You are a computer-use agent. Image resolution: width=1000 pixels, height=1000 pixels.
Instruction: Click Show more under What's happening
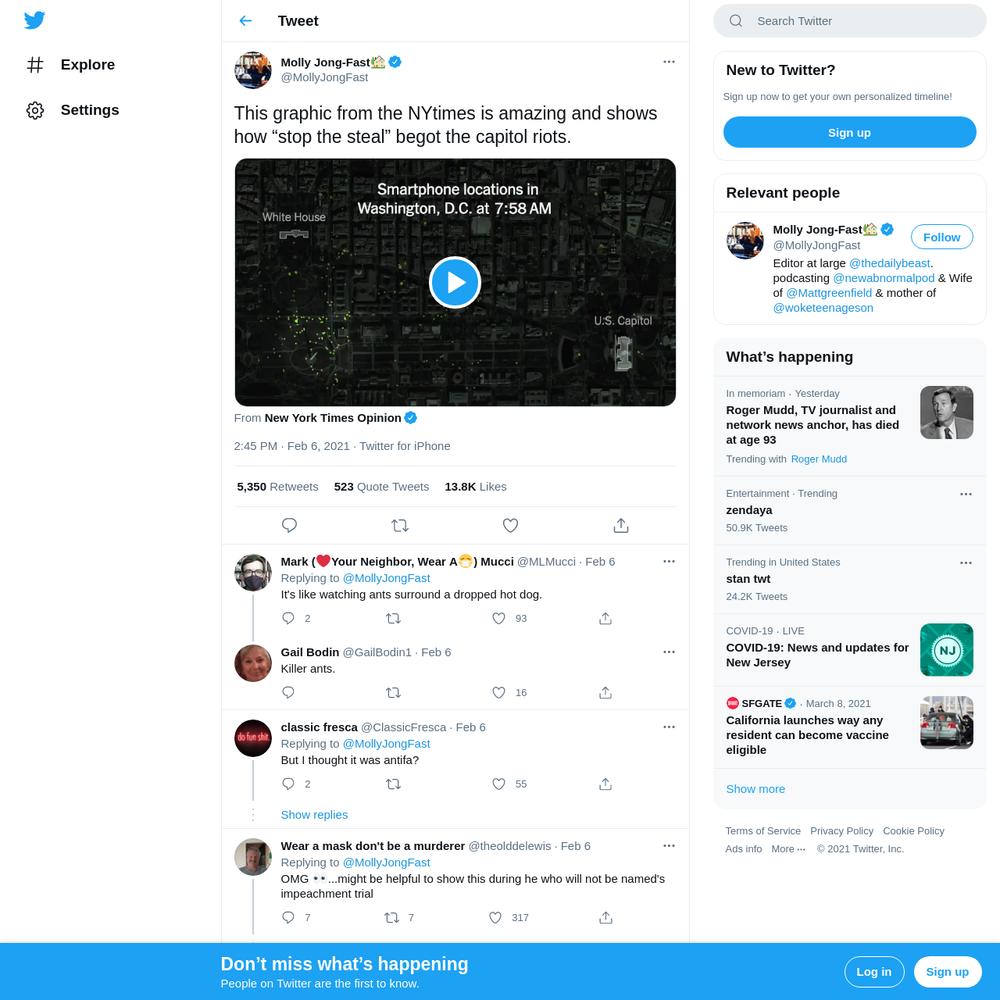point(755,789)
